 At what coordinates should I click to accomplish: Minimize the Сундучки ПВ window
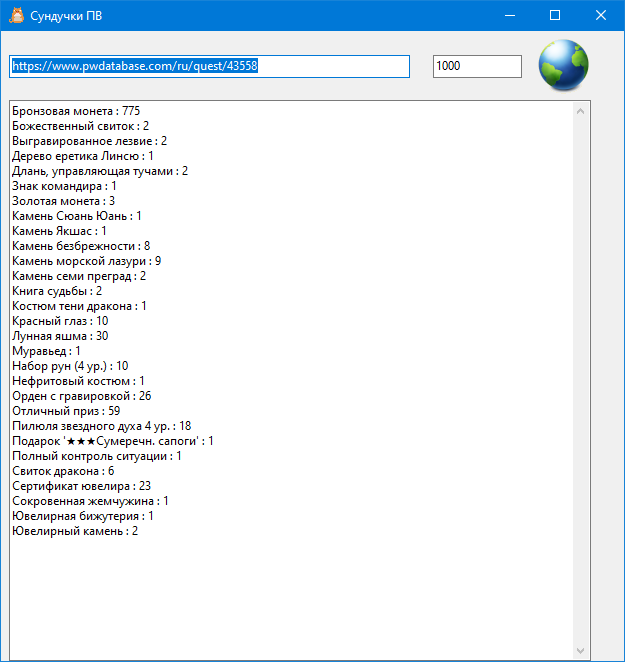click(x=510, y=15)
